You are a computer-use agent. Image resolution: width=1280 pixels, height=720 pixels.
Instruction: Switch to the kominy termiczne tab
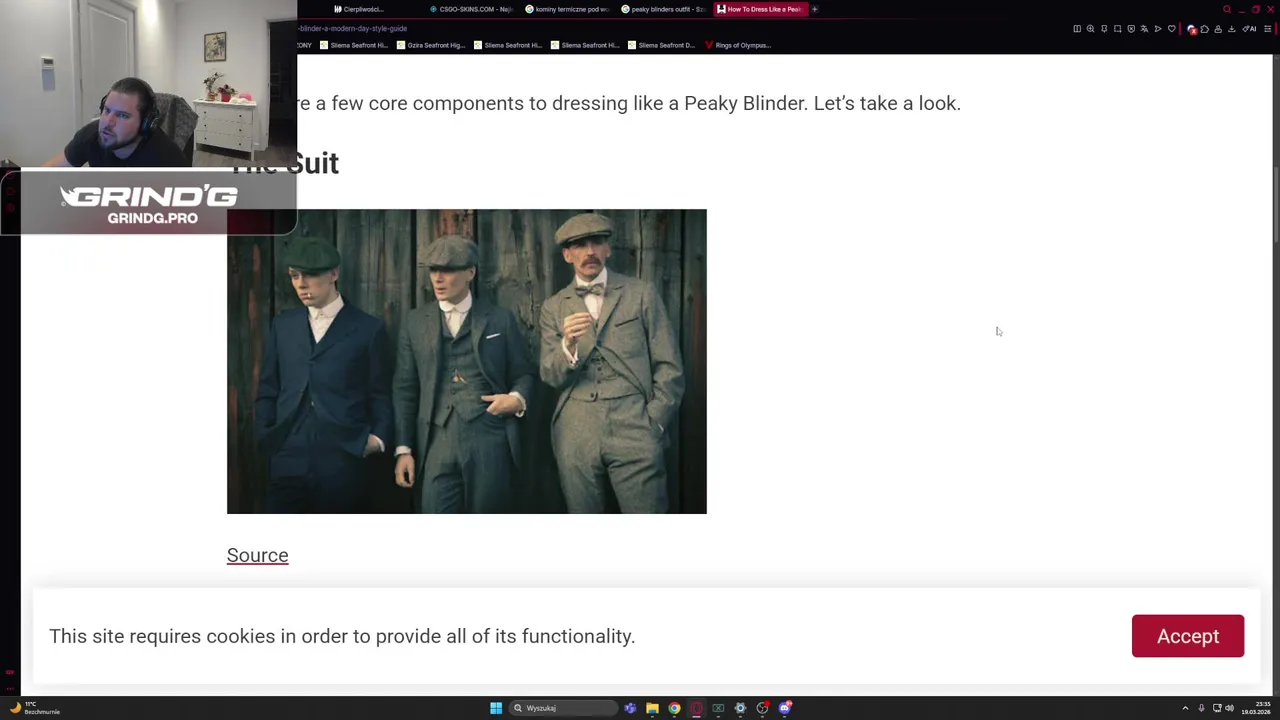pyautogui.click(x=568, y=9)
